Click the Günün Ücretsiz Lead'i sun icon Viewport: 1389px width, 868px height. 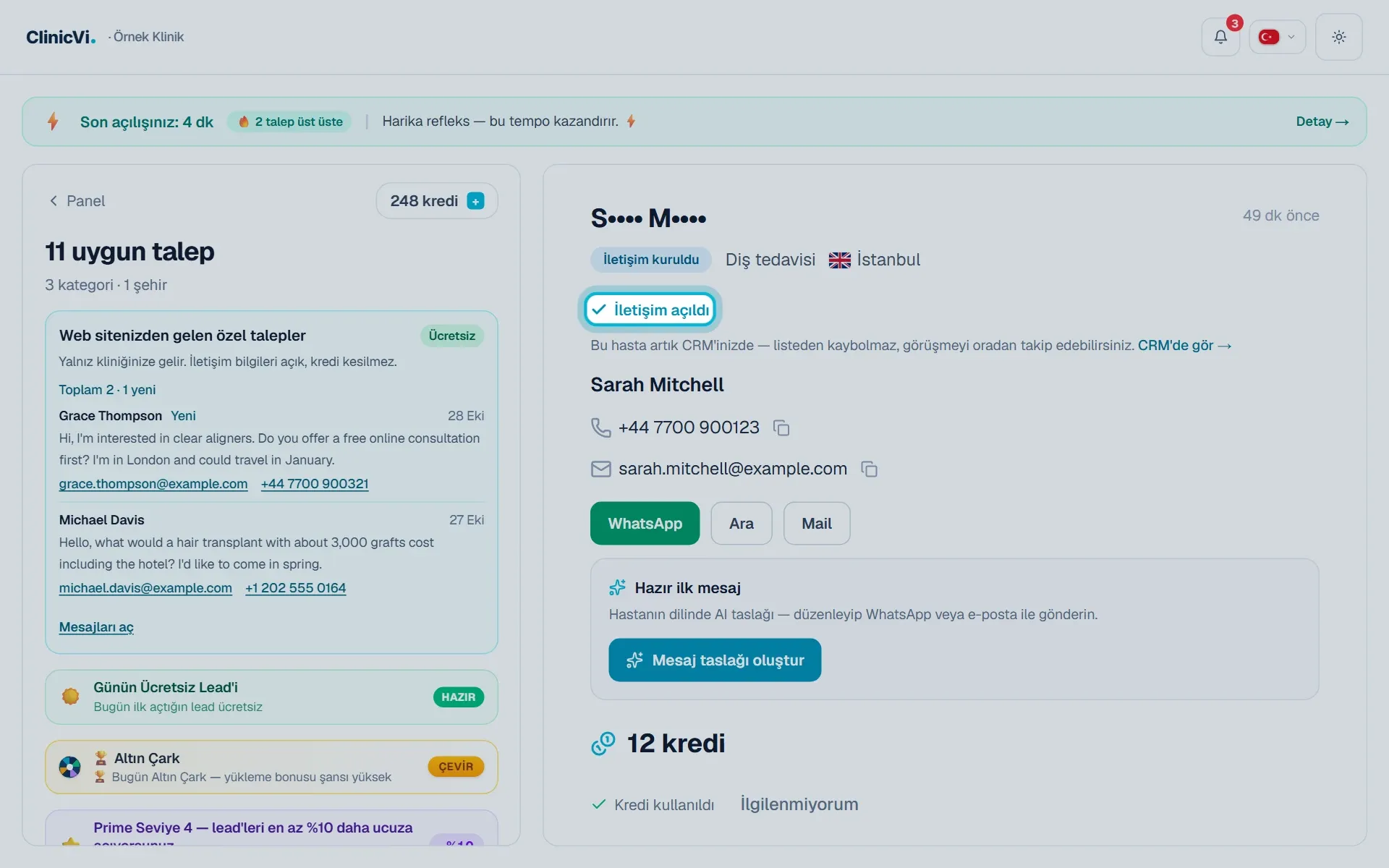pyautogui.click(x=70, y=697)
